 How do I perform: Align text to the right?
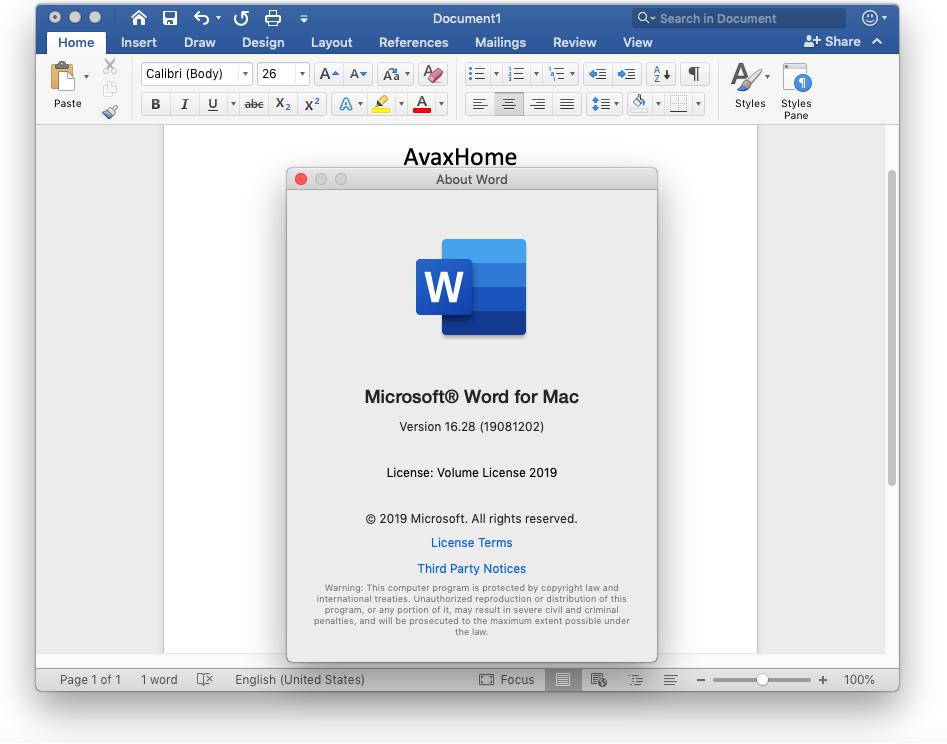click(538, 104)
